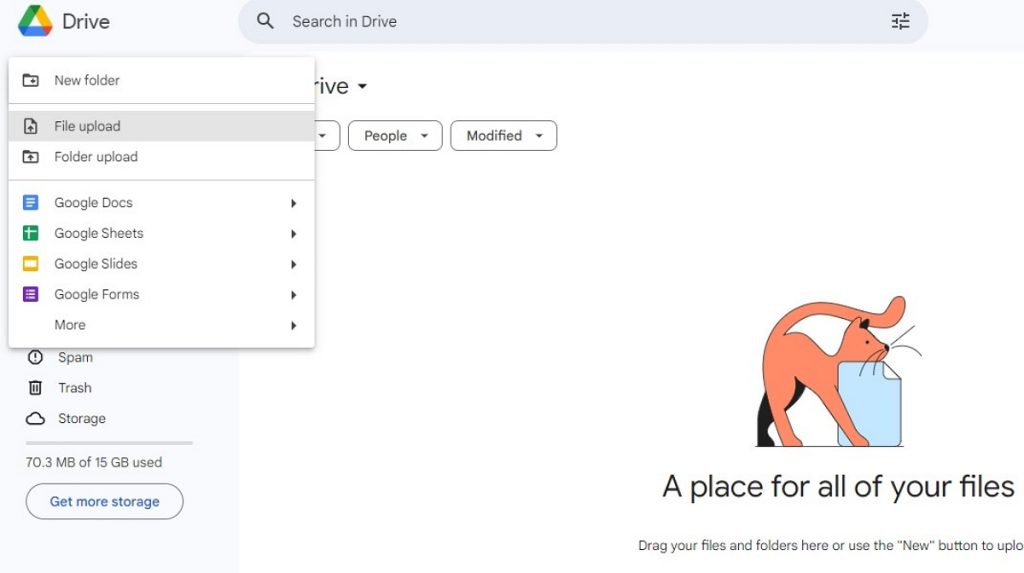
Task: Expand the Google Sheets submenu arrow
Action: (x=293, y=234)
